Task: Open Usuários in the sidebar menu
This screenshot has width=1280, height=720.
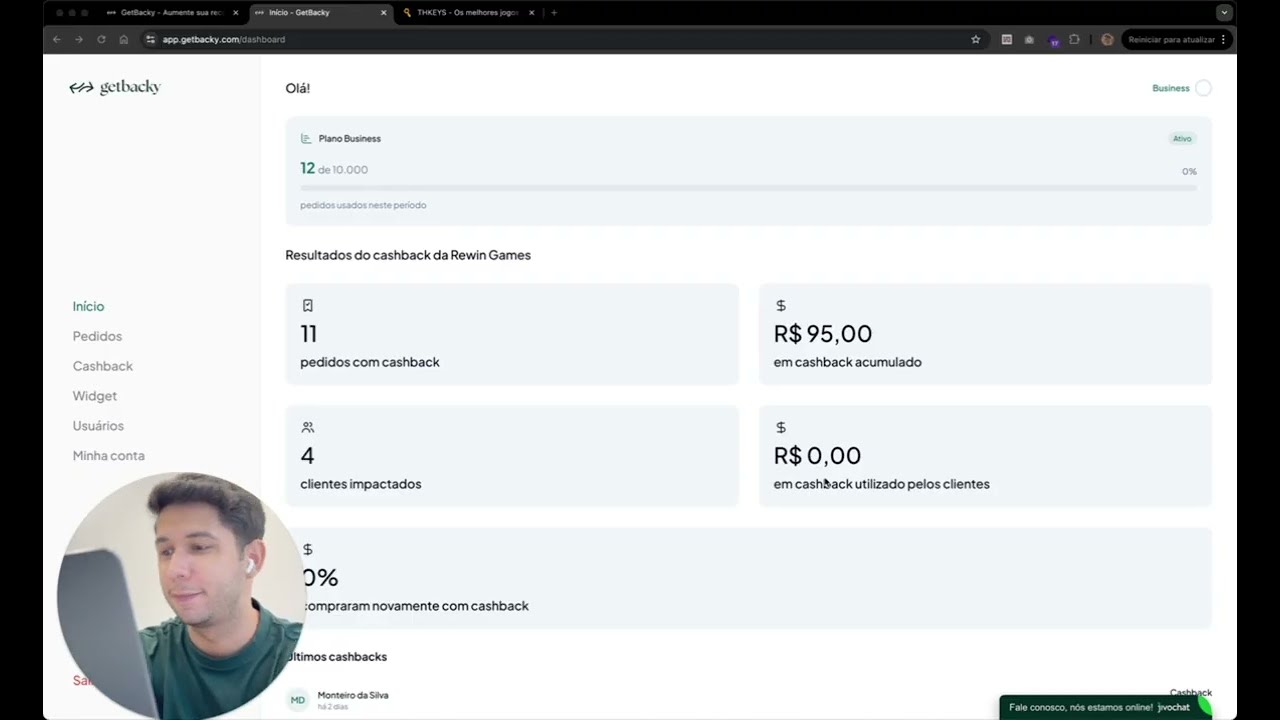Action: (x=98, y=426)
